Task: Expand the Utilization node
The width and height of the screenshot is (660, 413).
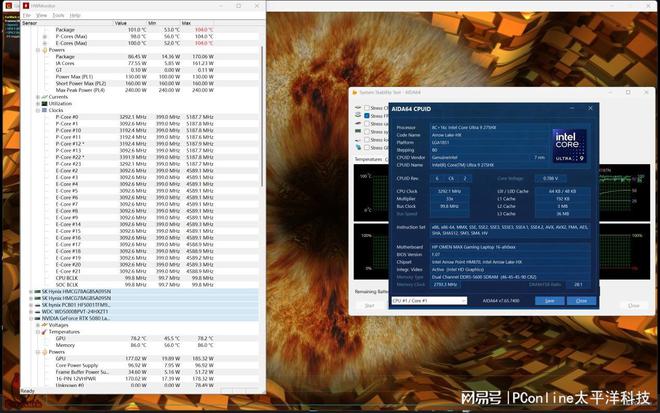Action: [38, 104]
